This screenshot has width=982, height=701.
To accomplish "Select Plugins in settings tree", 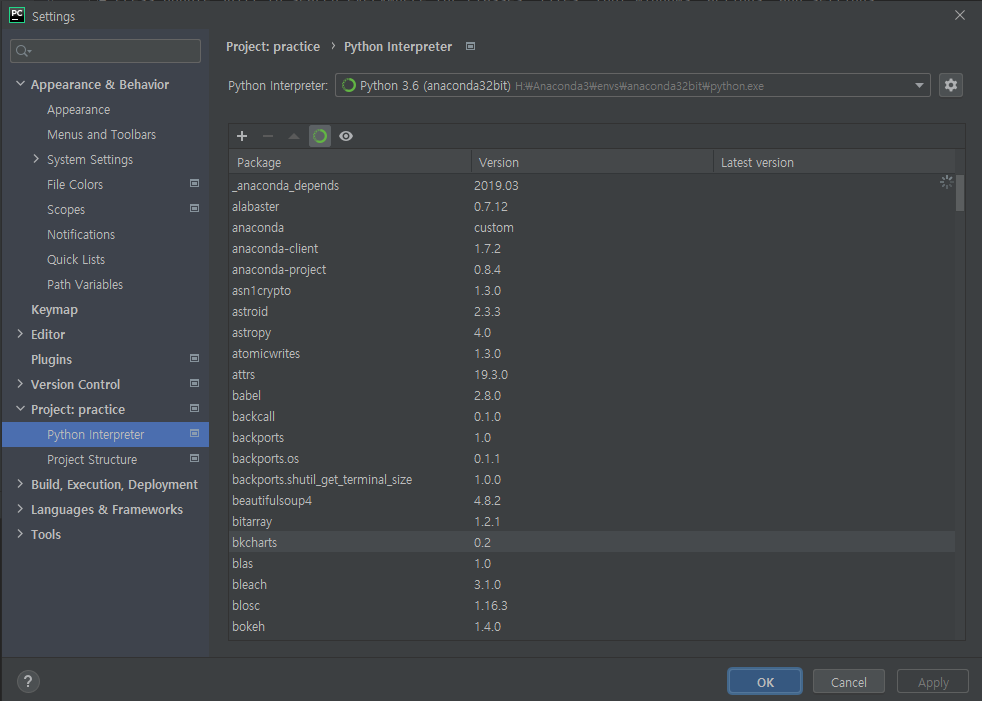I will click(x=51, y=360).
